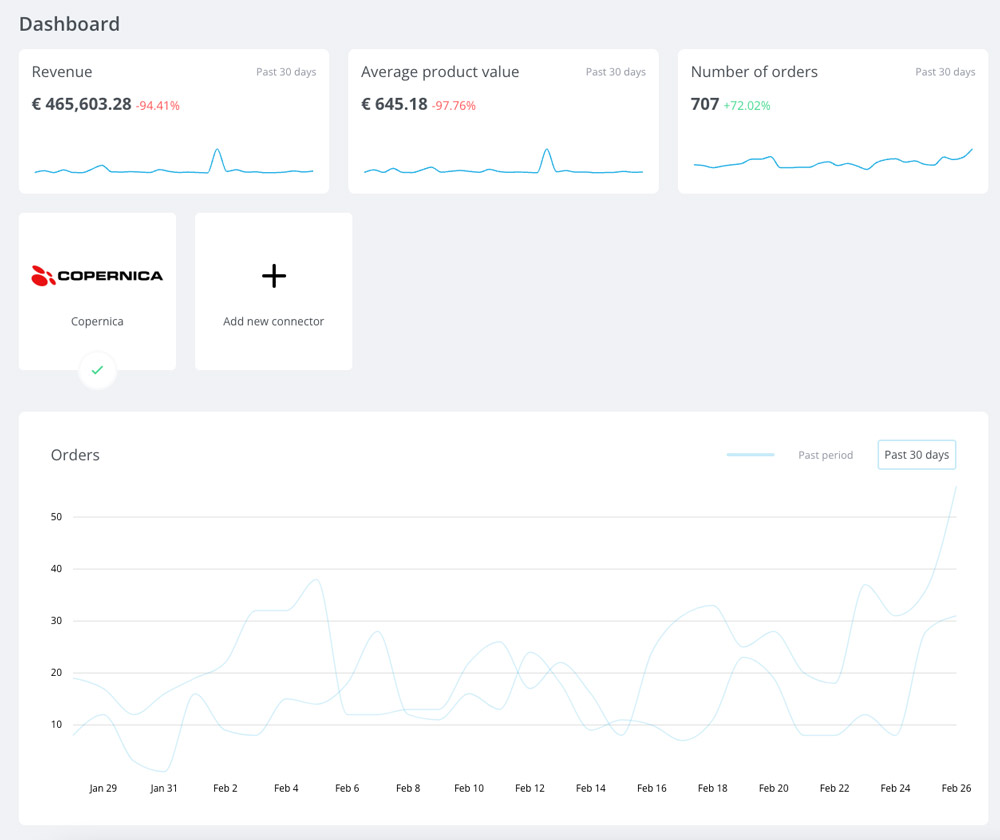Click the -97.76% change indicator
Image resolution: width=1000 pixels, height=840 pixels.
coord(453,106)
